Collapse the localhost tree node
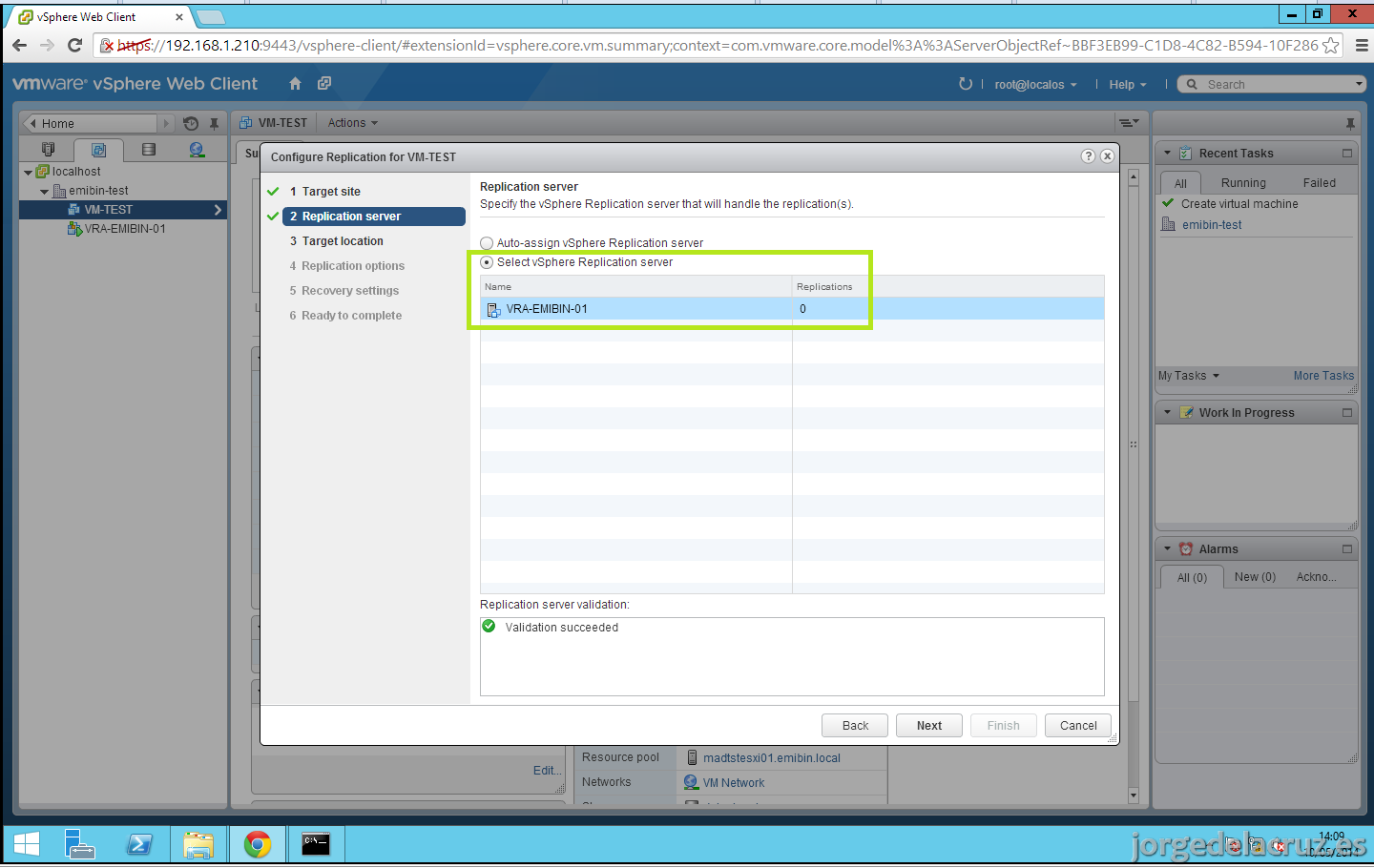The image size is (1374, 868). [x=28, y=173]
